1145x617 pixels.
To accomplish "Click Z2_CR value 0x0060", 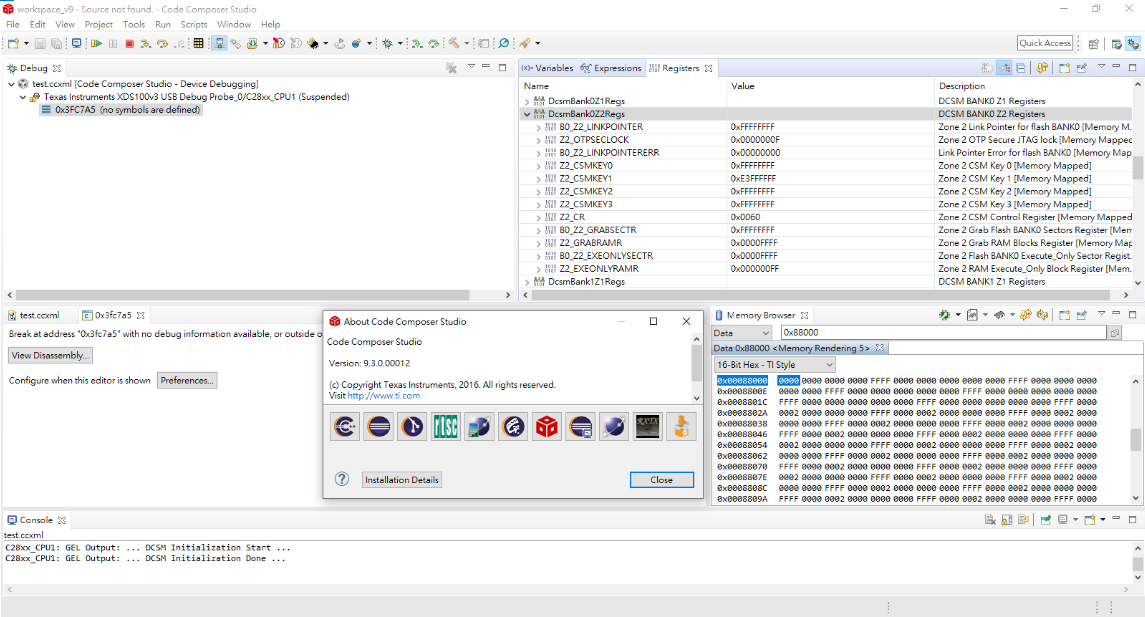I will click(746, 218).
